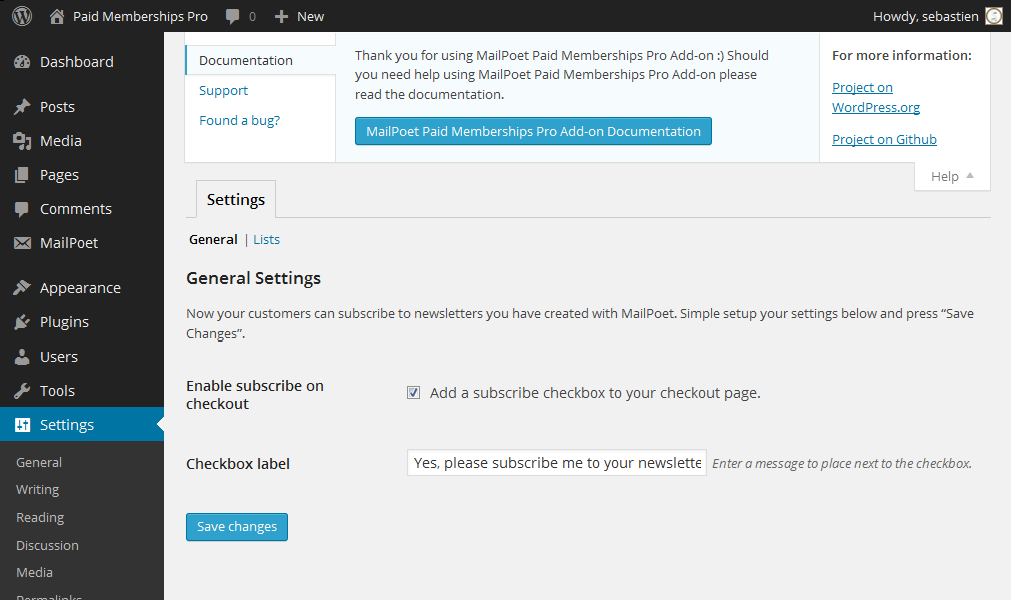The width and height of the screenshot is (1011, 600).
Task: Click the WordPress logo in admin bar
Action: point(22,16)
